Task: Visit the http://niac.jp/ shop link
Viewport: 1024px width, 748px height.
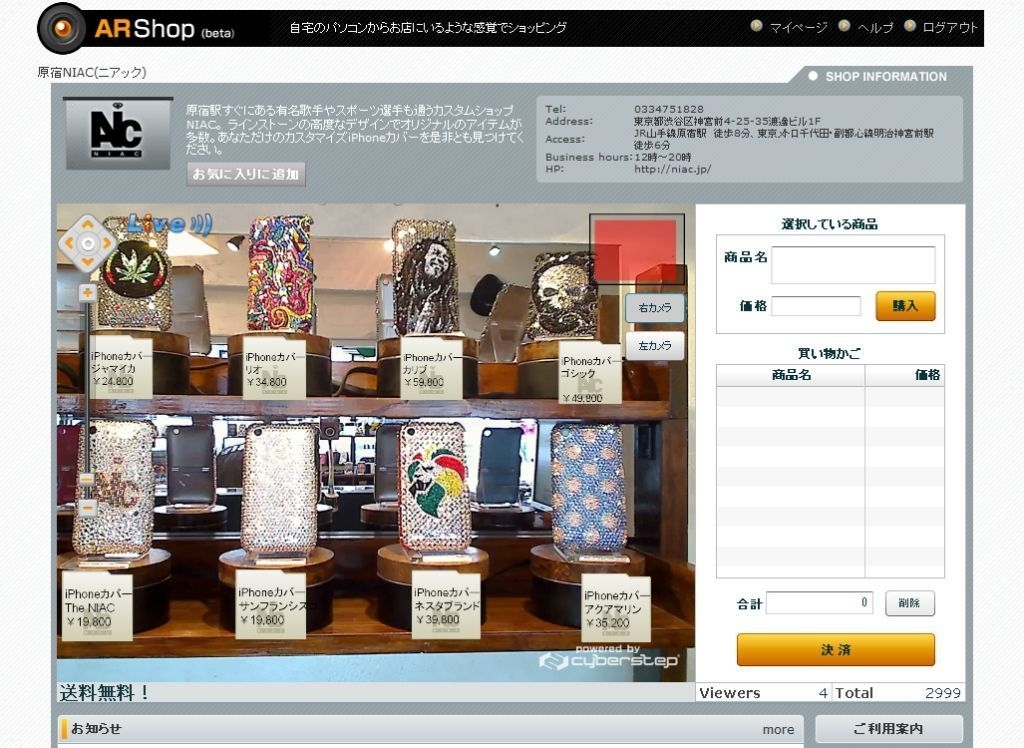Action: (673, 169)
